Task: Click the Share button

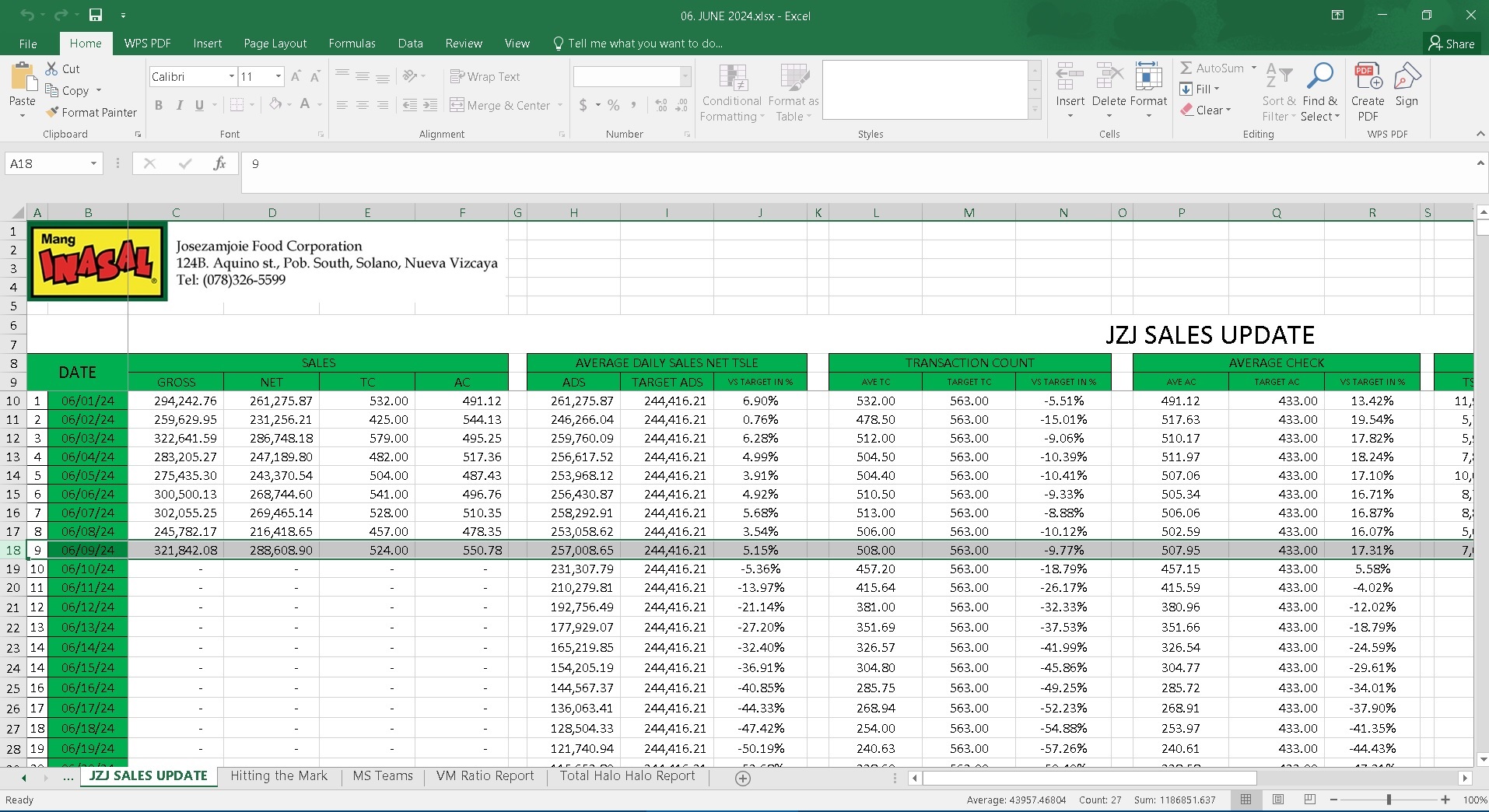Action: click(1452, 44)
